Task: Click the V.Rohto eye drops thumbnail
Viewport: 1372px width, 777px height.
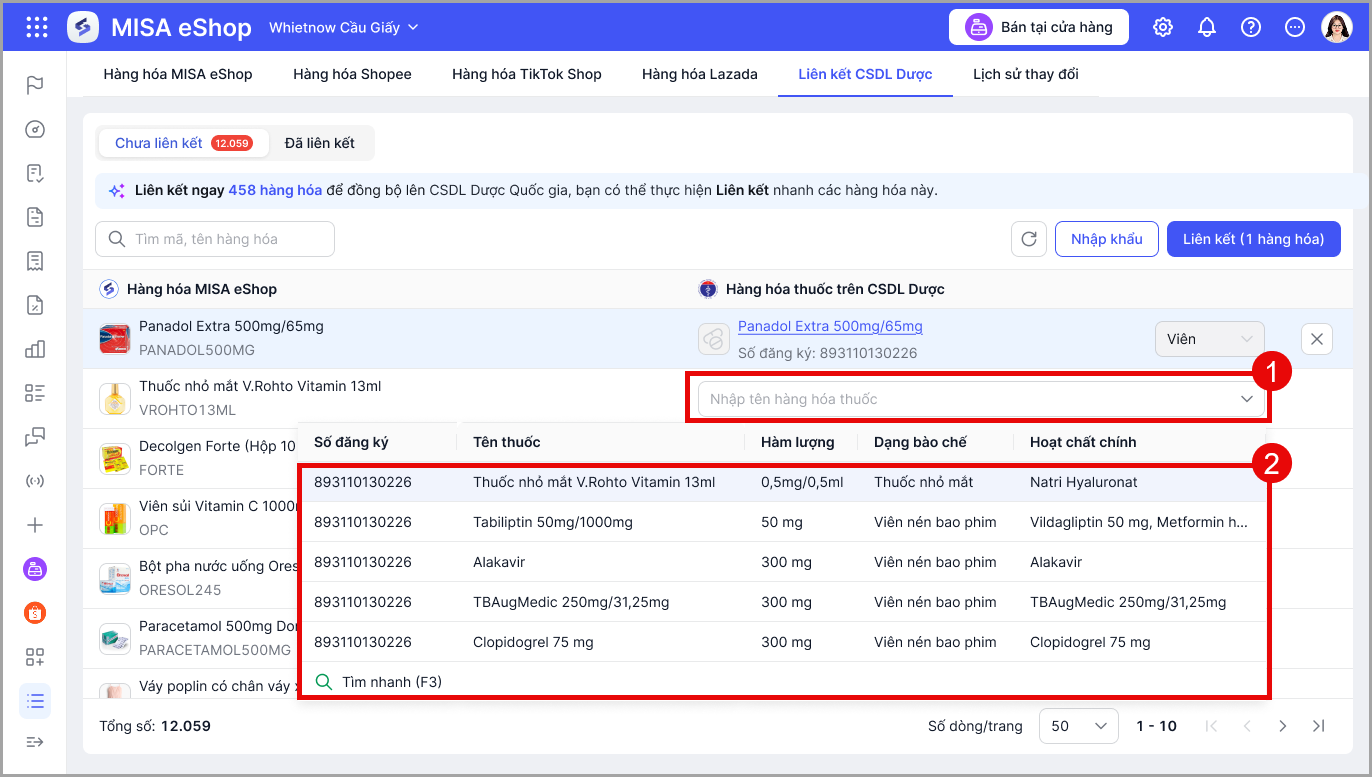Action: click(116, 399)
